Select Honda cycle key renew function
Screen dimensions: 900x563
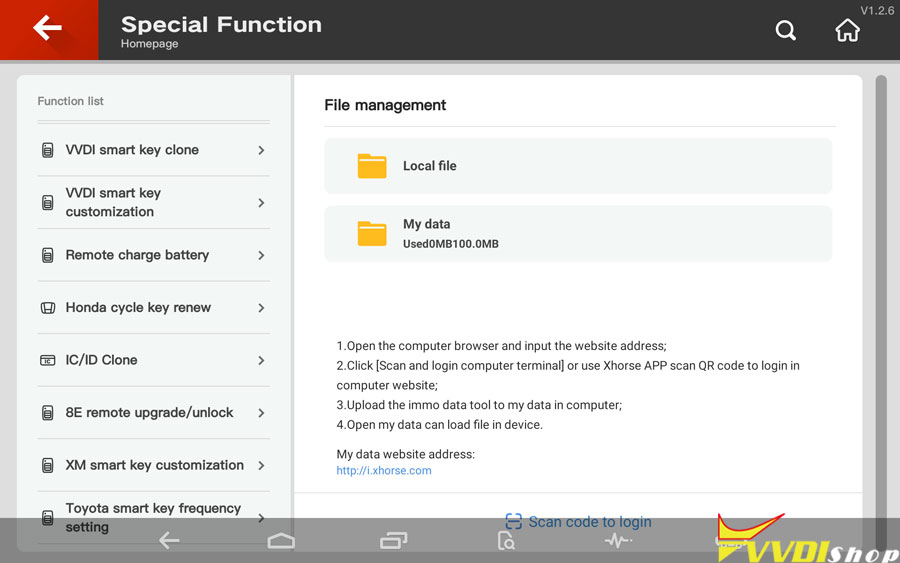tap(154, 308)
